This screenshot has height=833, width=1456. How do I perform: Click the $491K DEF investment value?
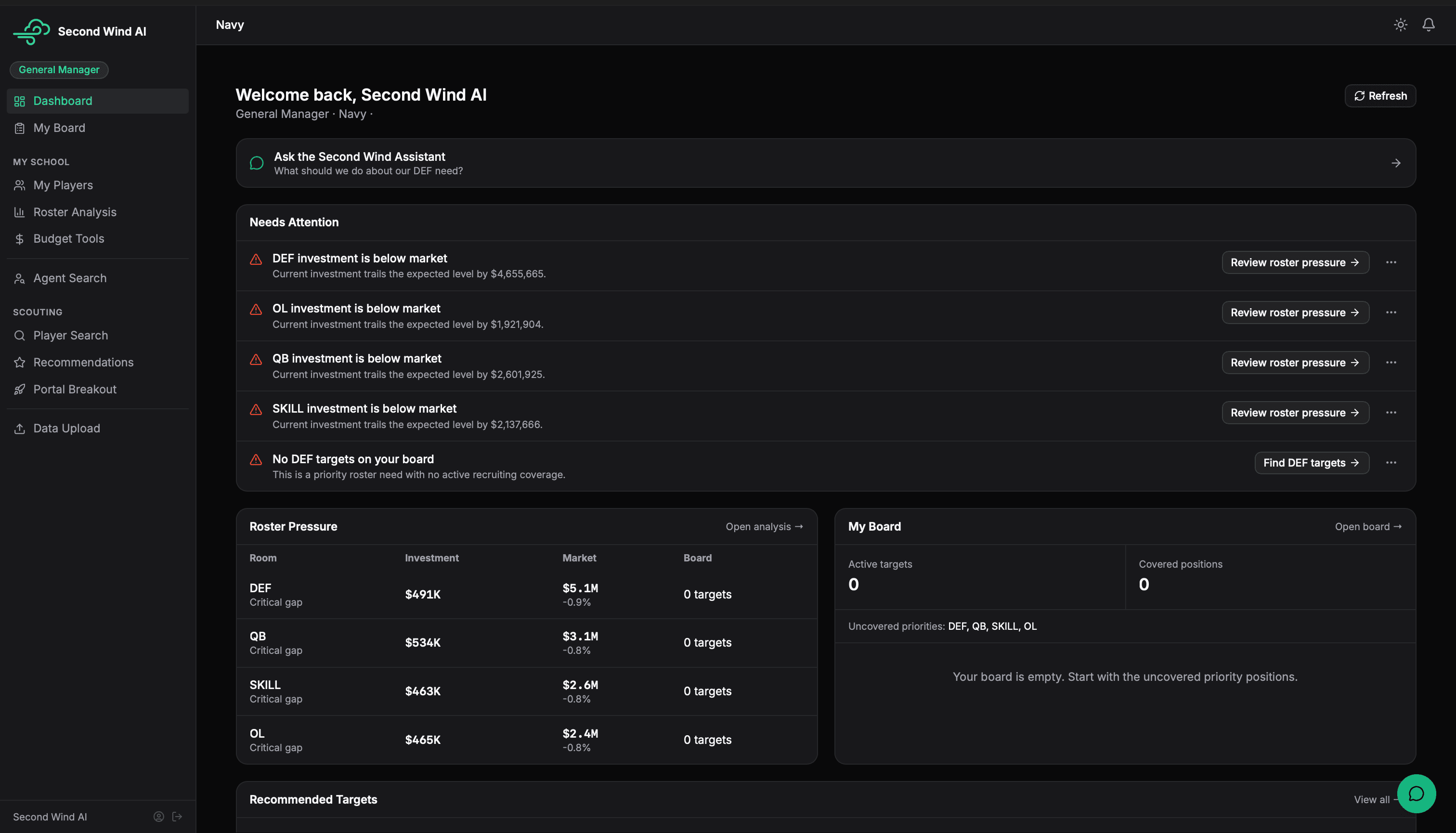(x=423, y=595)
